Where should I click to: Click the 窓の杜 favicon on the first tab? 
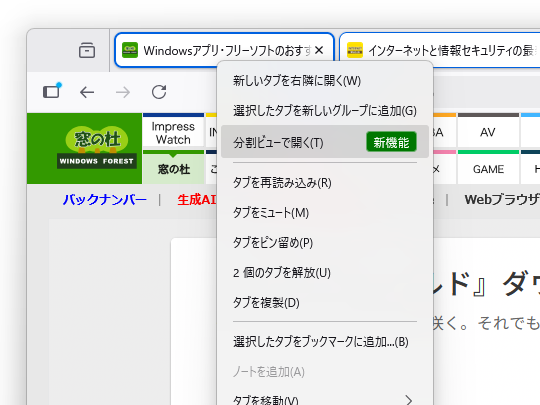coord(130,50)
